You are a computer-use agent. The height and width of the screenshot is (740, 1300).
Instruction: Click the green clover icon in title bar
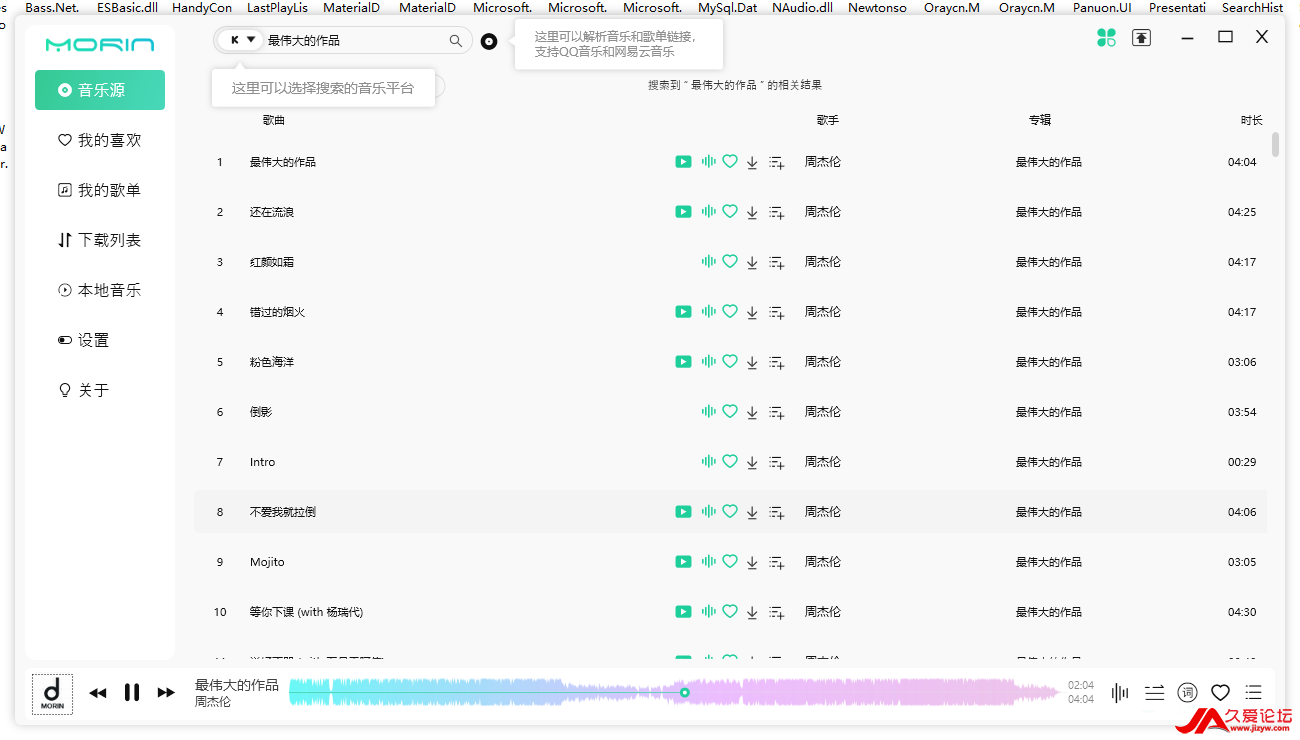(1106, 38)
